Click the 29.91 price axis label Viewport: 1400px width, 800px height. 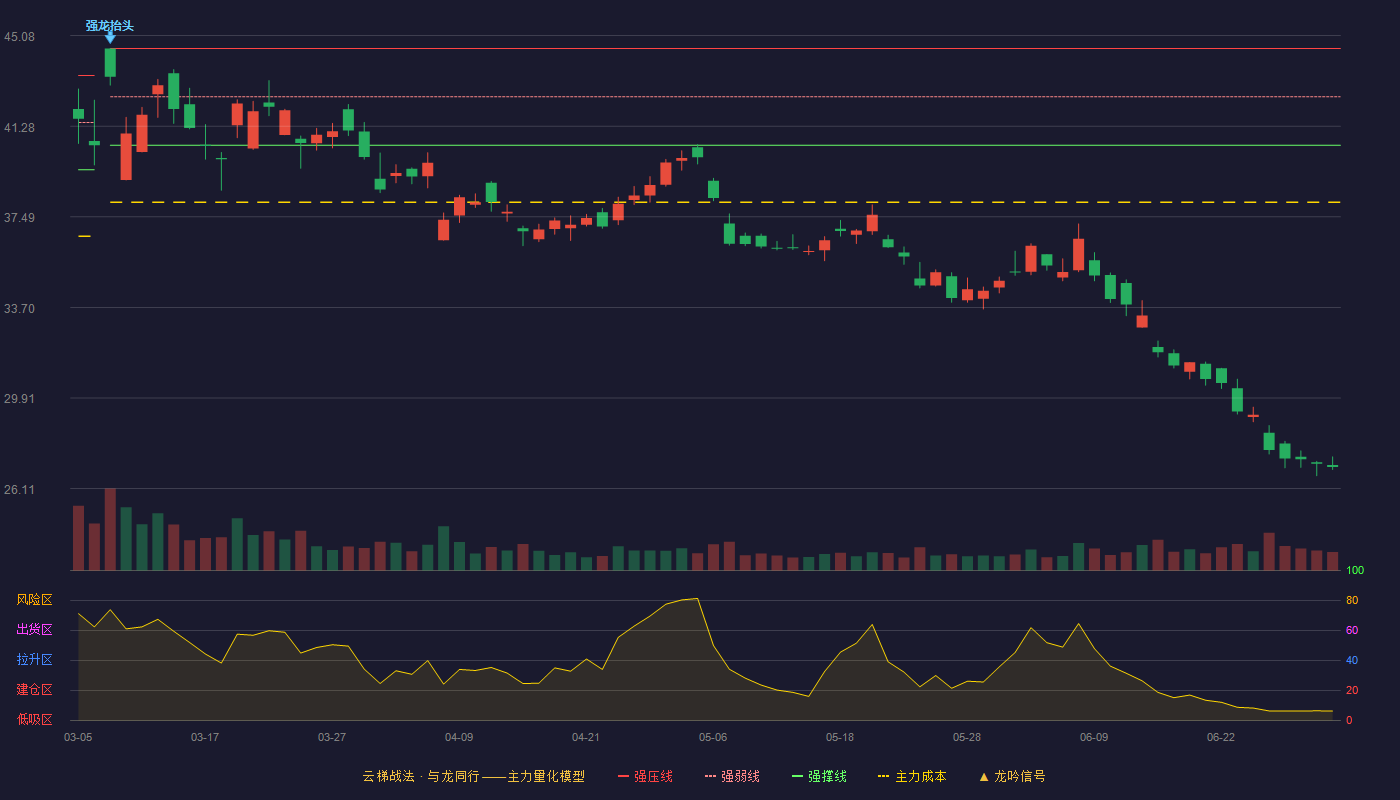coord(19,399)
